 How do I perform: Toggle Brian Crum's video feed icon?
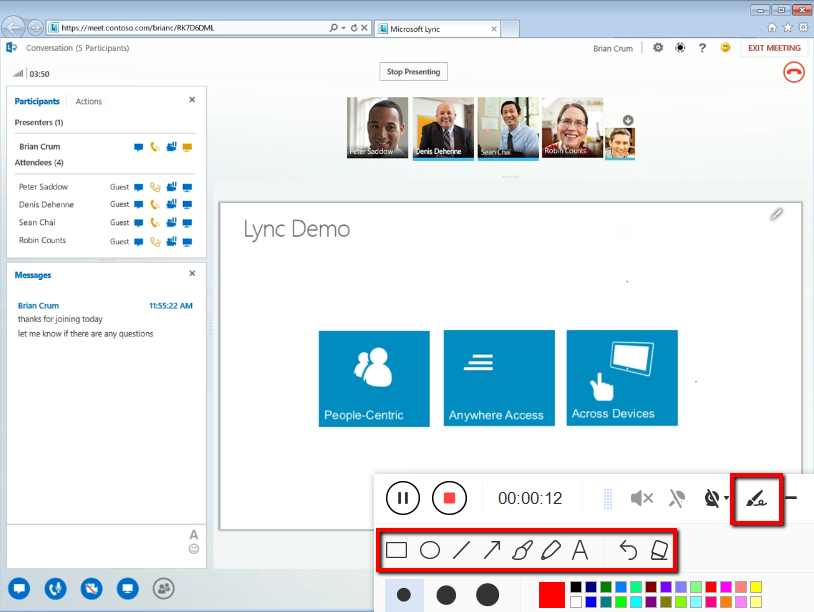tap(171, 146)
